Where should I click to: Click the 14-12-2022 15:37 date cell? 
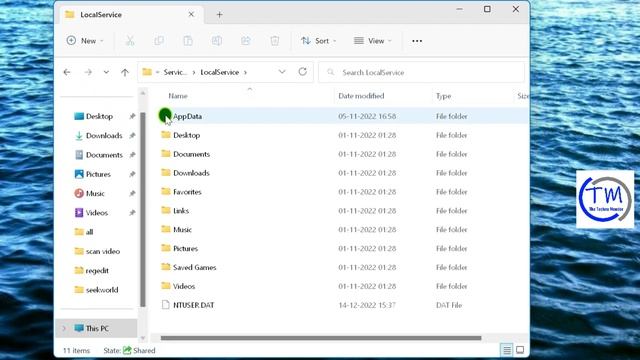click(x=367, y=305)
